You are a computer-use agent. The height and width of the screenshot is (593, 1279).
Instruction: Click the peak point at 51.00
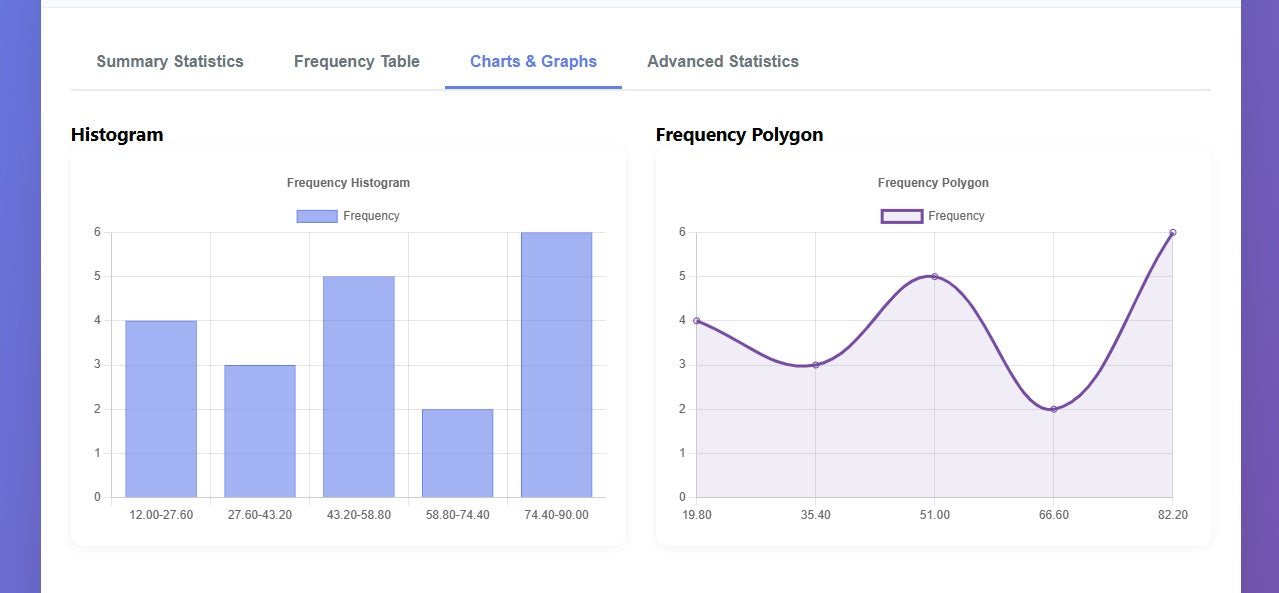pyautogui.click(x=934, y=276)
